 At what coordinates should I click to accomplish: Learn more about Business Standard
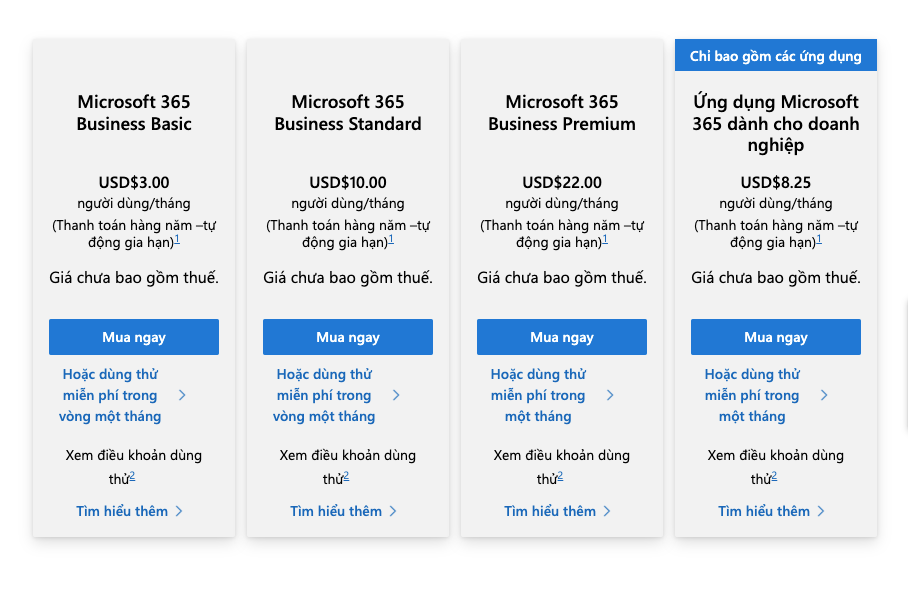336,511
